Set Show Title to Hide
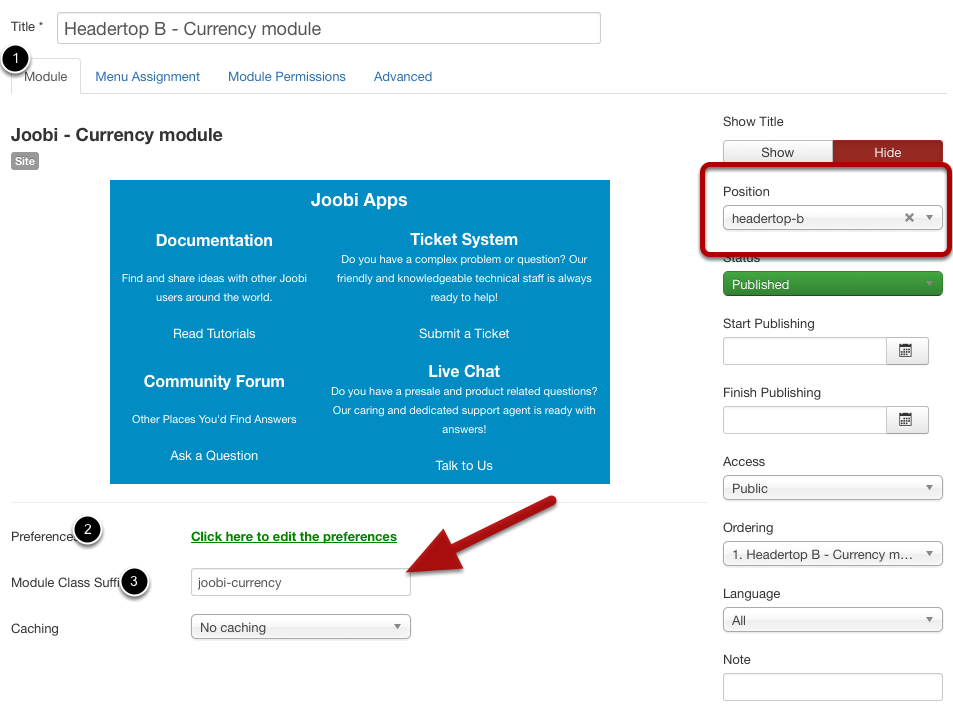This screenshot has height=713, width=953. click(x=887, y=152)
